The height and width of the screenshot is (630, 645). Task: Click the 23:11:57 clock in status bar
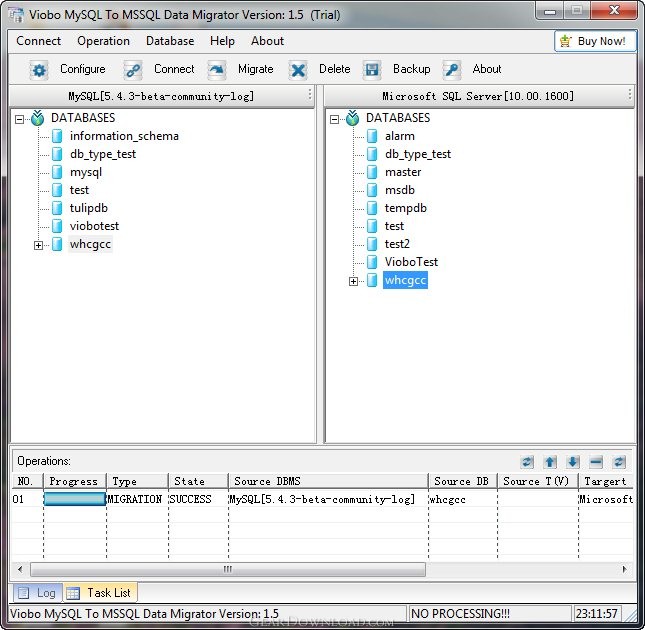coord(596,614)
